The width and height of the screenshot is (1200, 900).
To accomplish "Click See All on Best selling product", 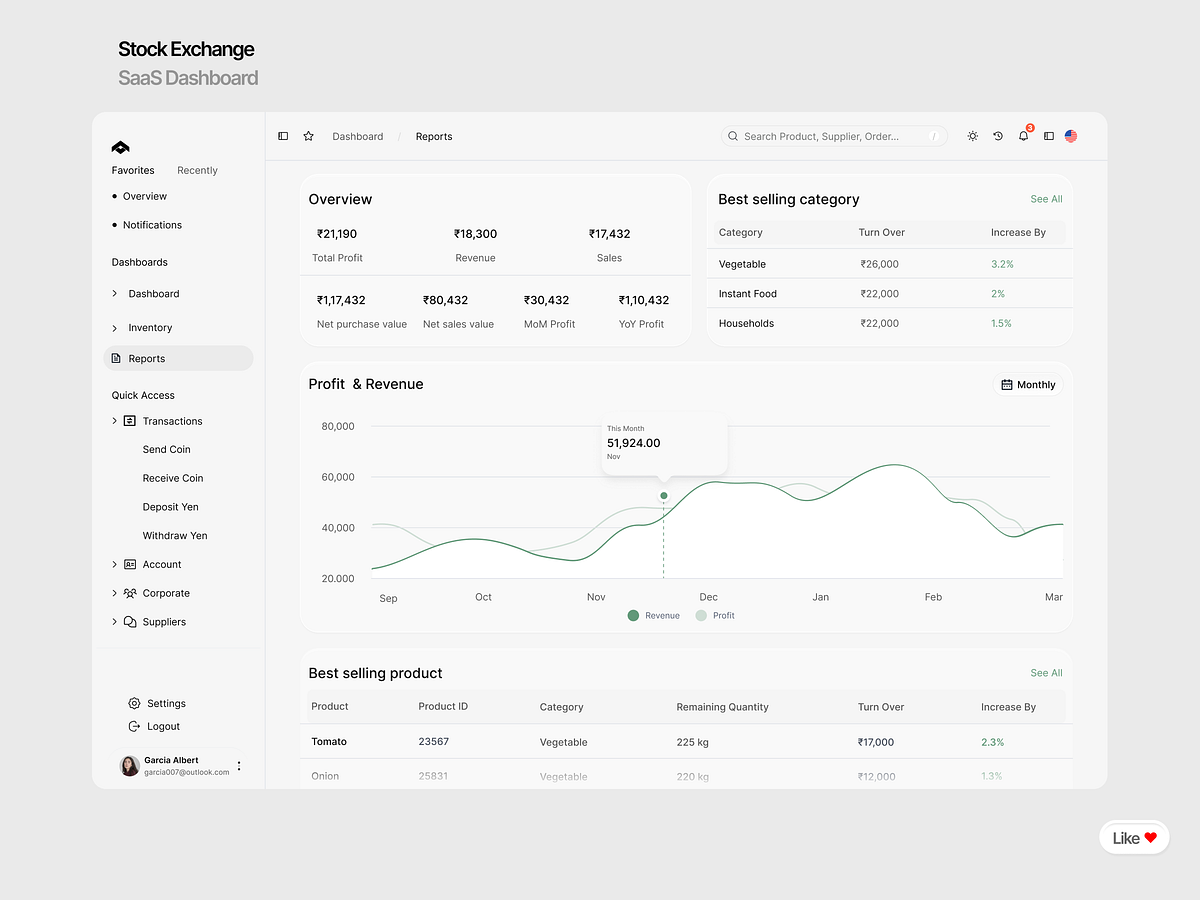I will click(x=1046, y=673).
